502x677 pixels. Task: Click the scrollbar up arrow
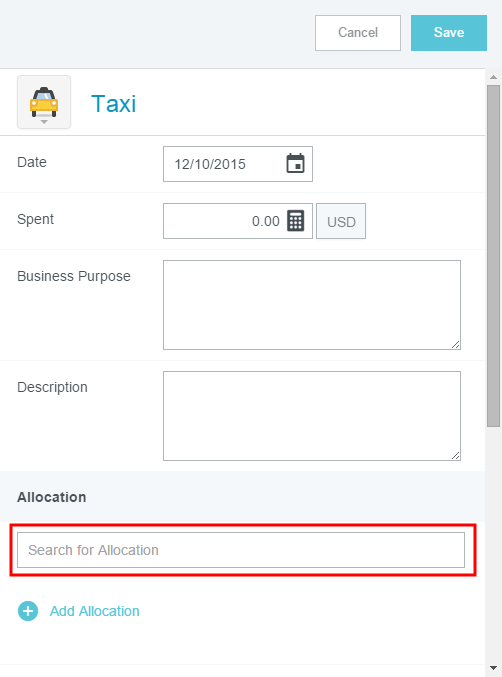point(493,77)
